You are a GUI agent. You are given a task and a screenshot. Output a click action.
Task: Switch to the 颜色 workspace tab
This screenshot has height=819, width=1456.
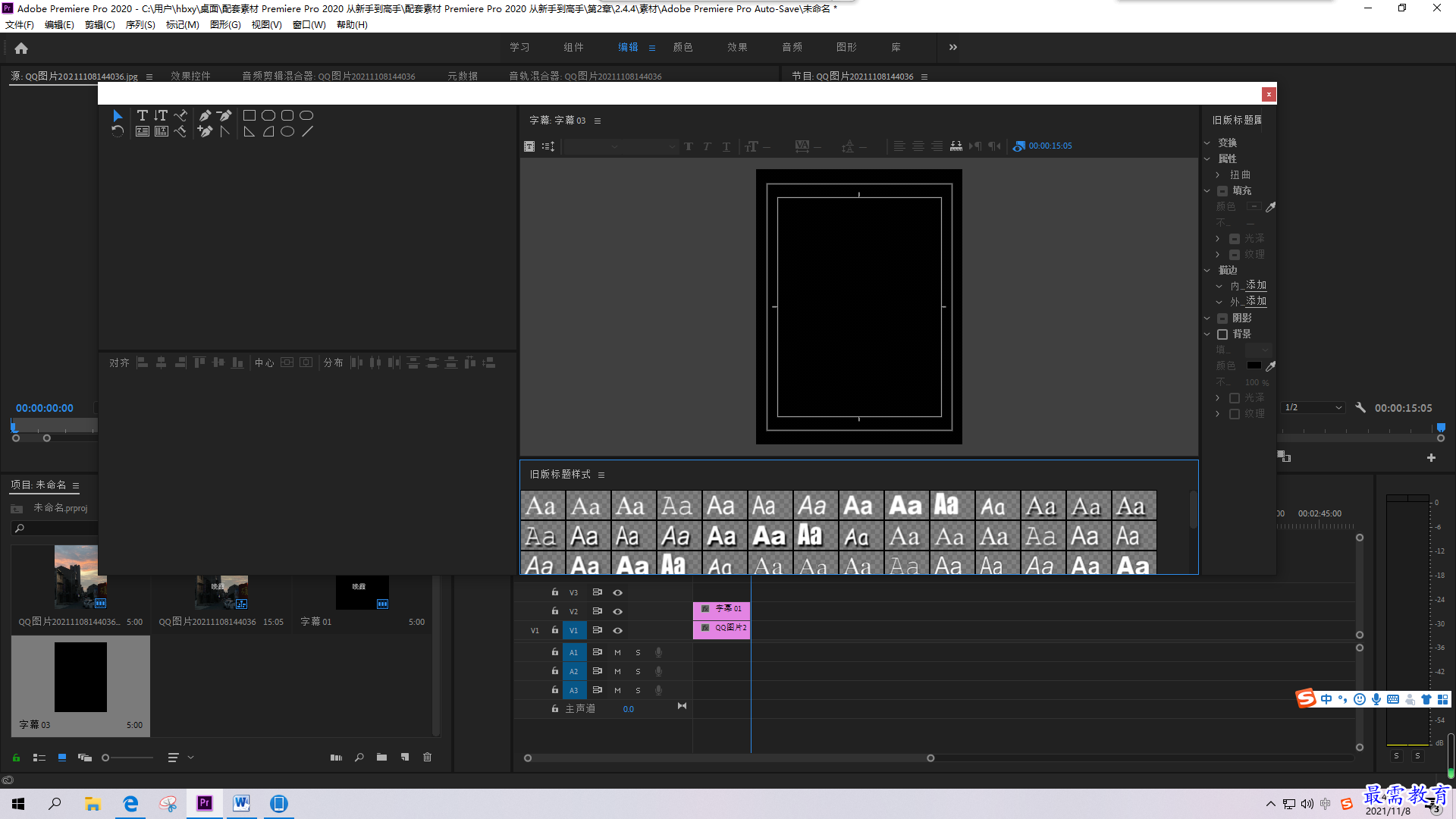(x=682, y=47)
